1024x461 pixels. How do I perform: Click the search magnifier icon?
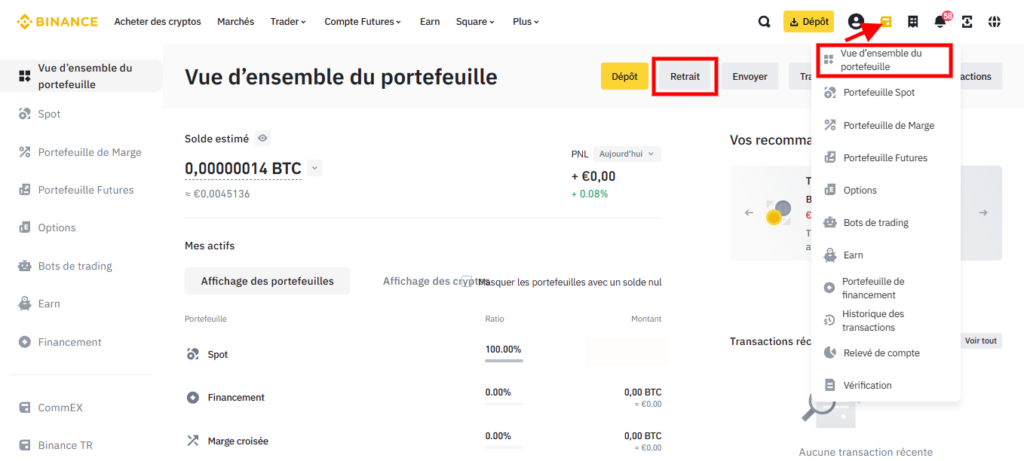764,21
